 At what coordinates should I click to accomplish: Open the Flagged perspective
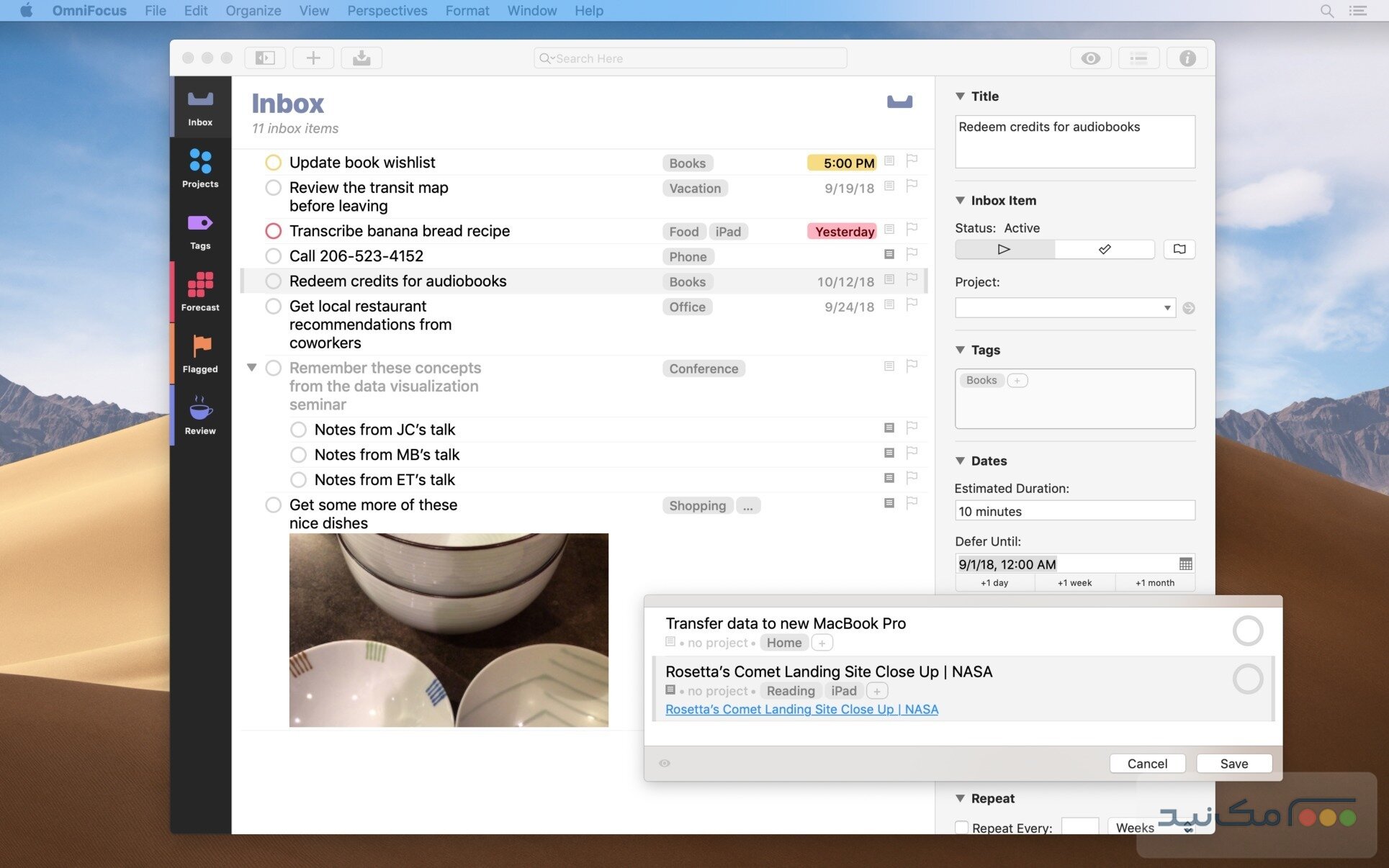(x=199, y=353)
